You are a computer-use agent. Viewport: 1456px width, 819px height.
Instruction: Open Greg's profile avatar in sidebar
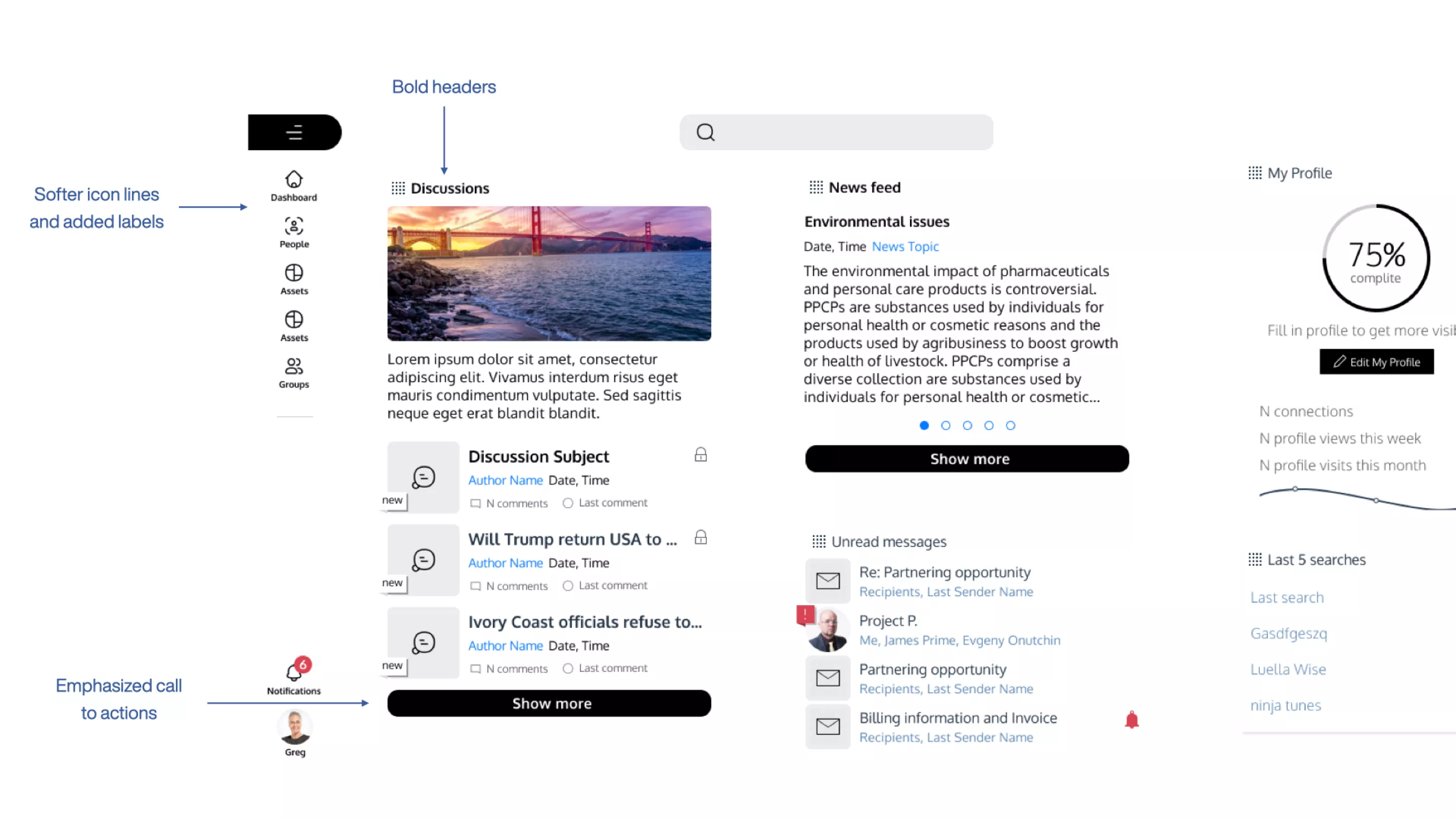pos(294,727)
